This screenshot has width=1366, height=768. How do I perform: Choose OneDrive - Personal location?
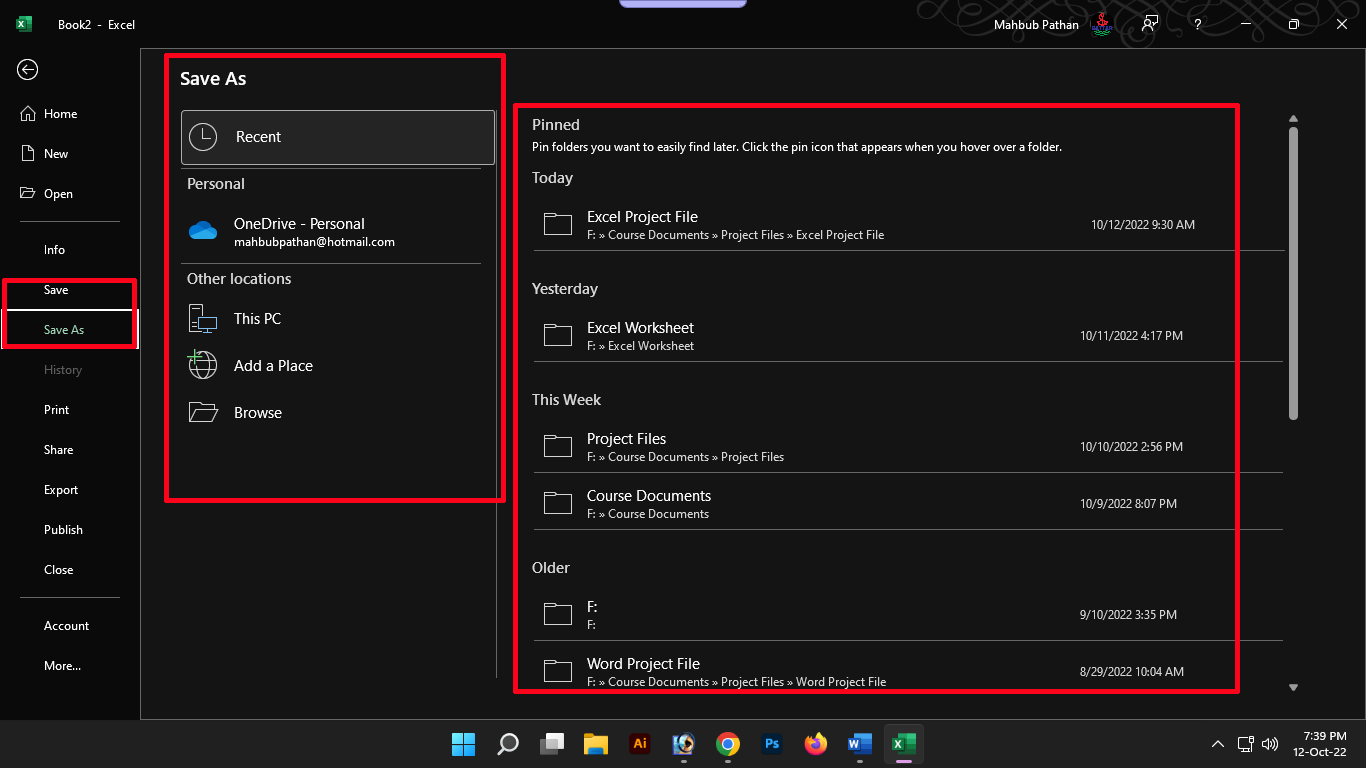point(338,231)
